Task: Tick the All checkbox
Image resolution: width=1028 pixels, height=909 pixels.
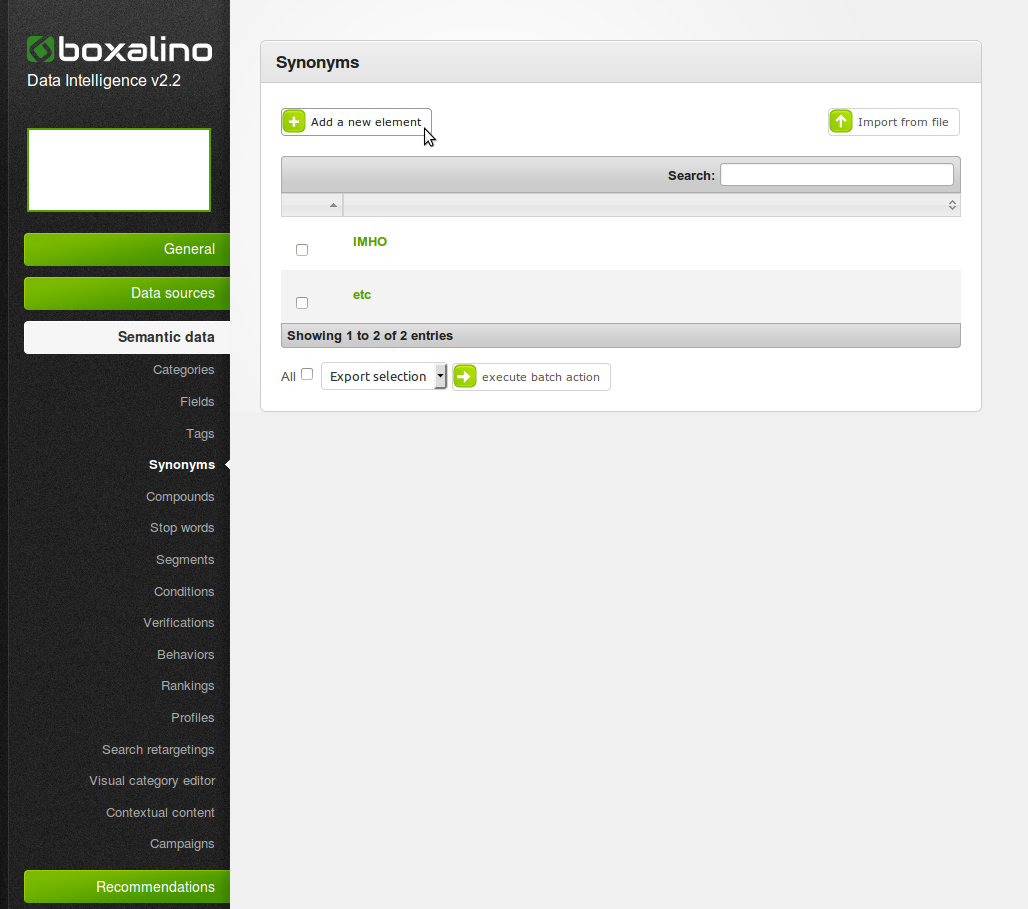Action: 307,374
